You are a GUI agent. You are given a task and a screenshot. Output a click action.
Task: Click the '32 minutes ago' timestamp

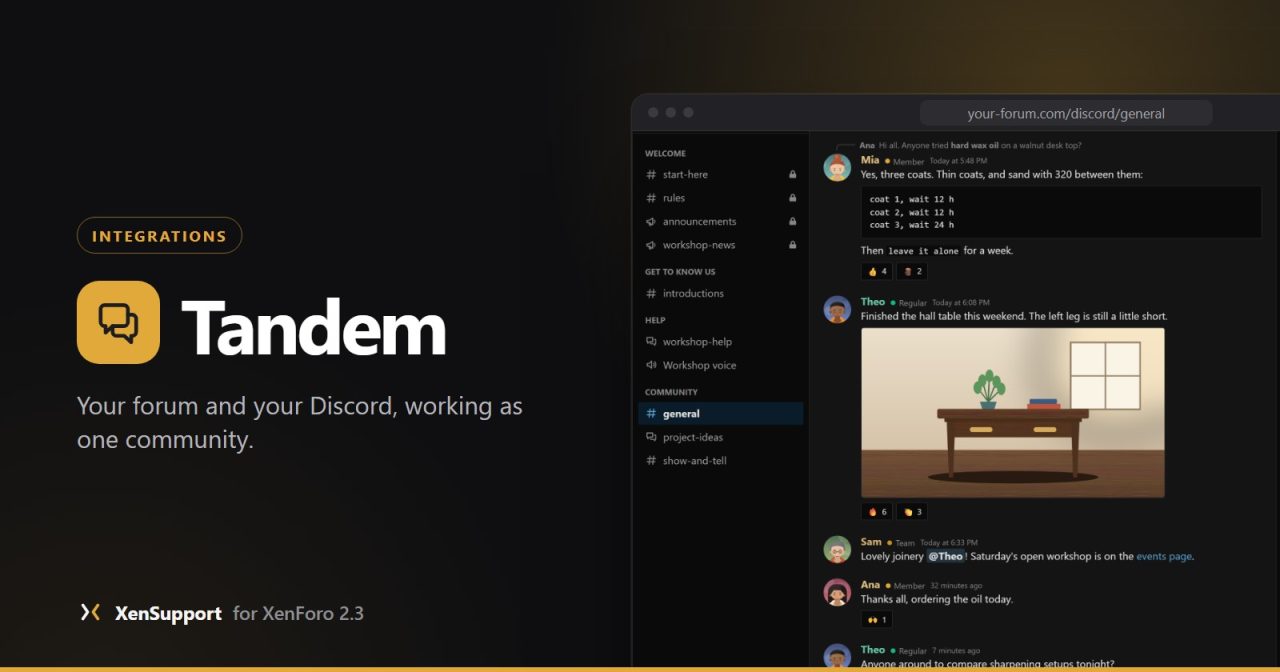[956, 586]
